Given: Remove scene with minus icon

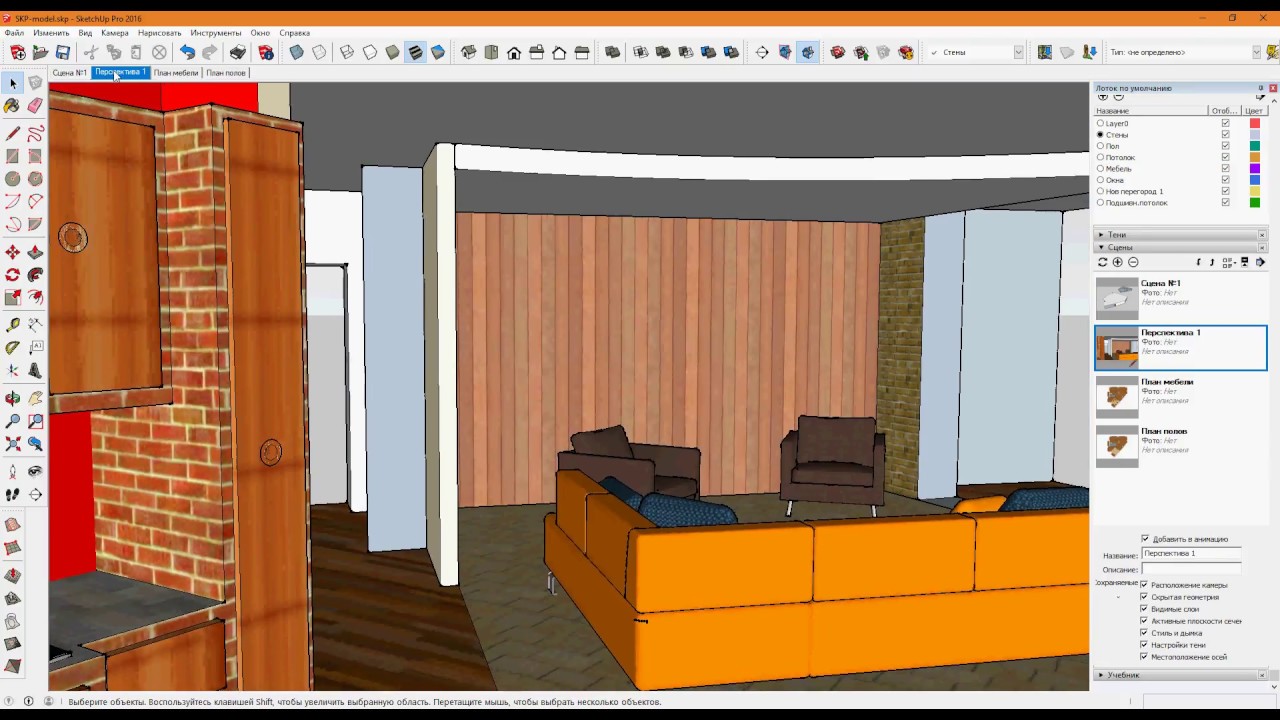Looking at the screenshot, I should [1133, 262].
